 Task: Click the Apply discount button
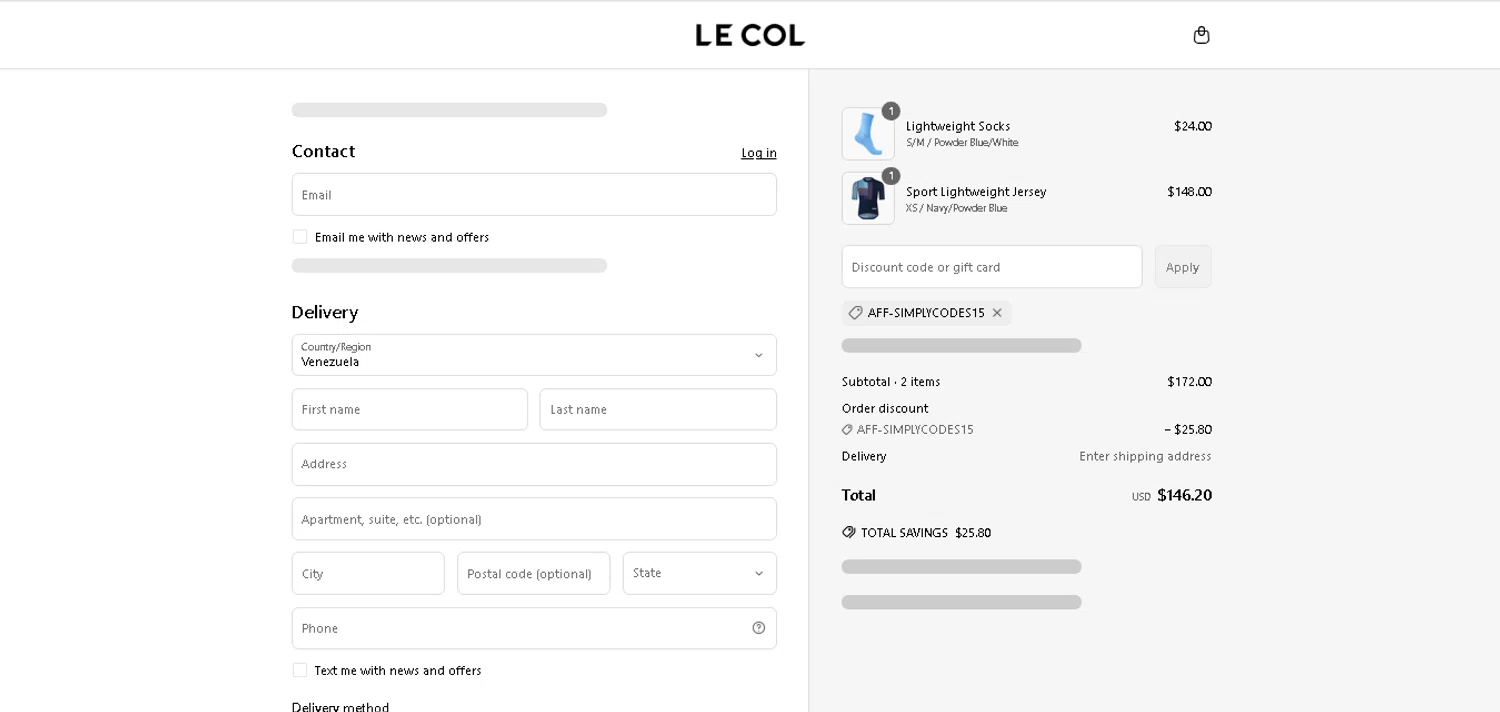[1183, 267]
